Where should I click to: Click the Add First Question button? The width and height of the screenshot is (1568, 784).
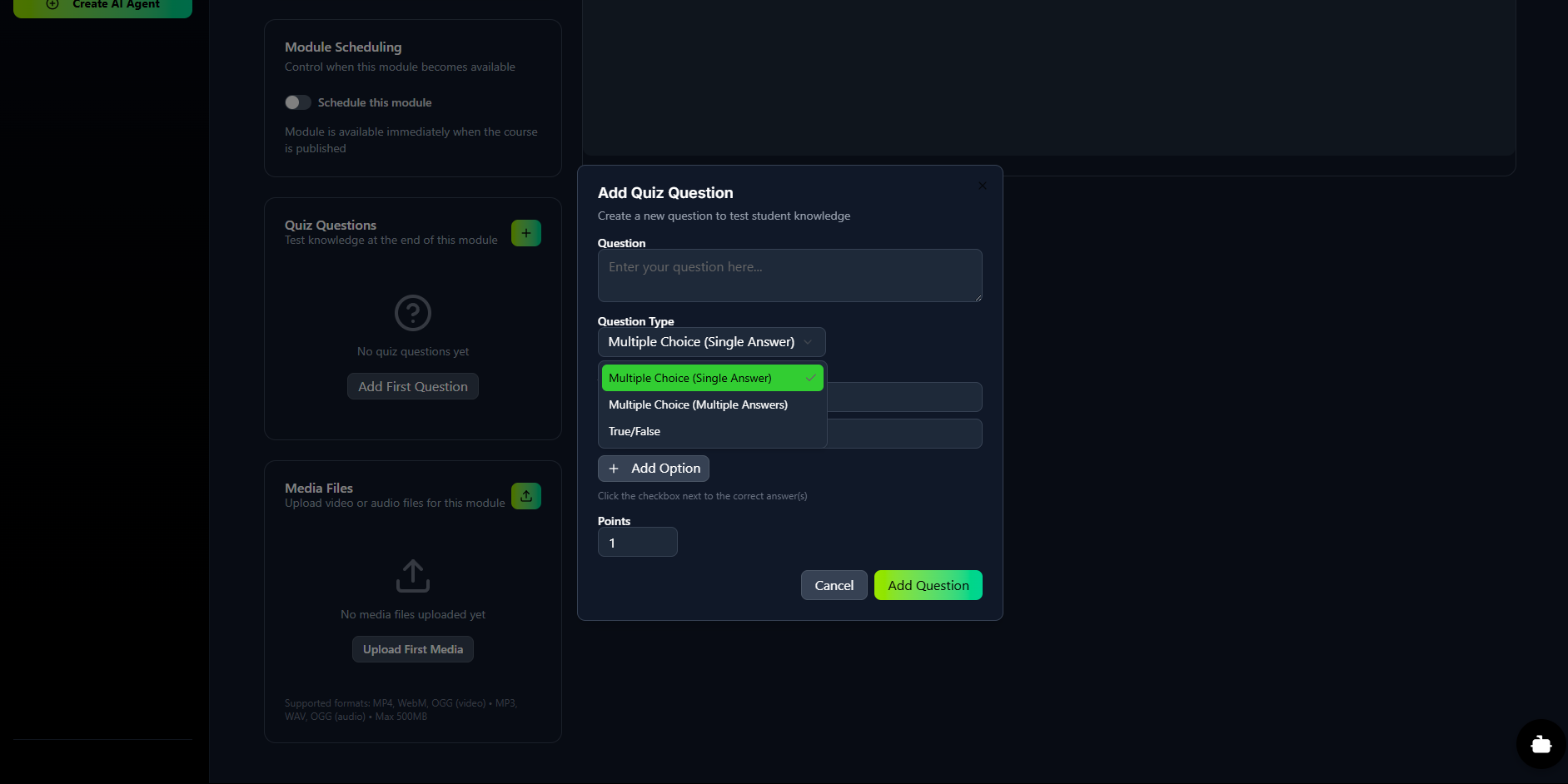[x=413, y=386]
